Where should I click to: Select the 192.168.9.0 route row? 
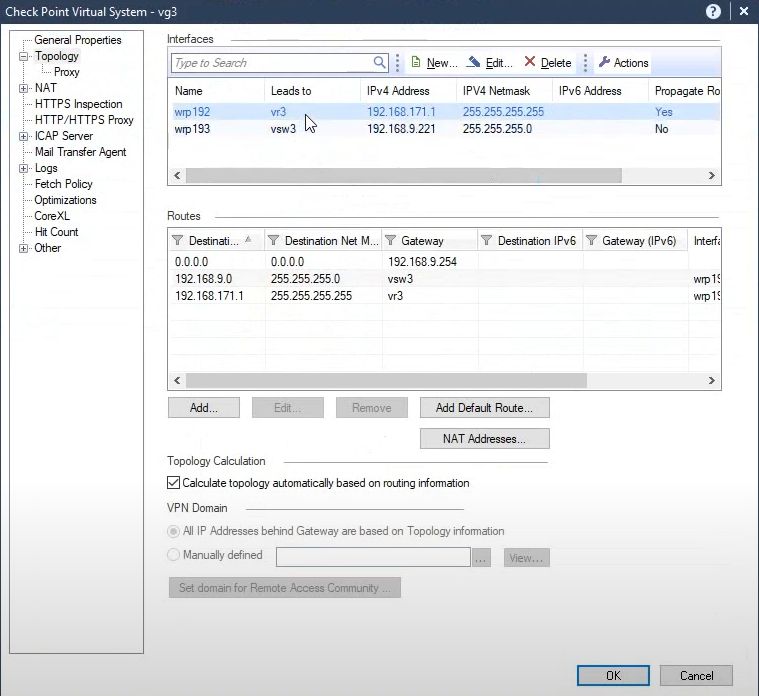444,279
